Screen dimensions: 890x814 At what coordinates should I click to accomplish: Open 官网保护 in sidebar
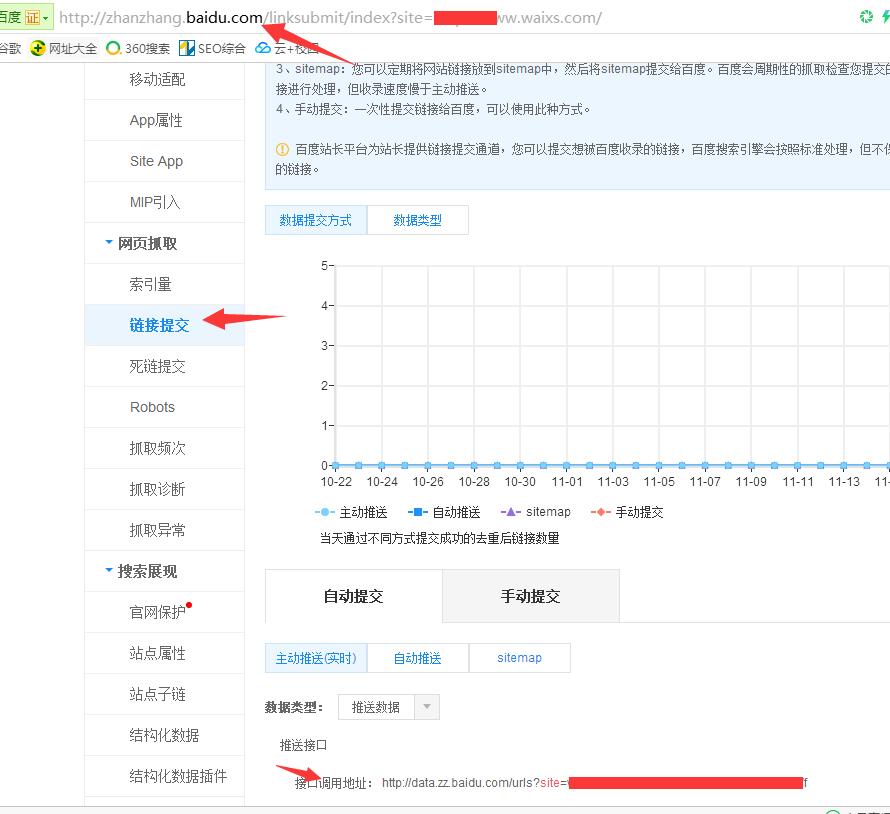click(x=165, y=612)
